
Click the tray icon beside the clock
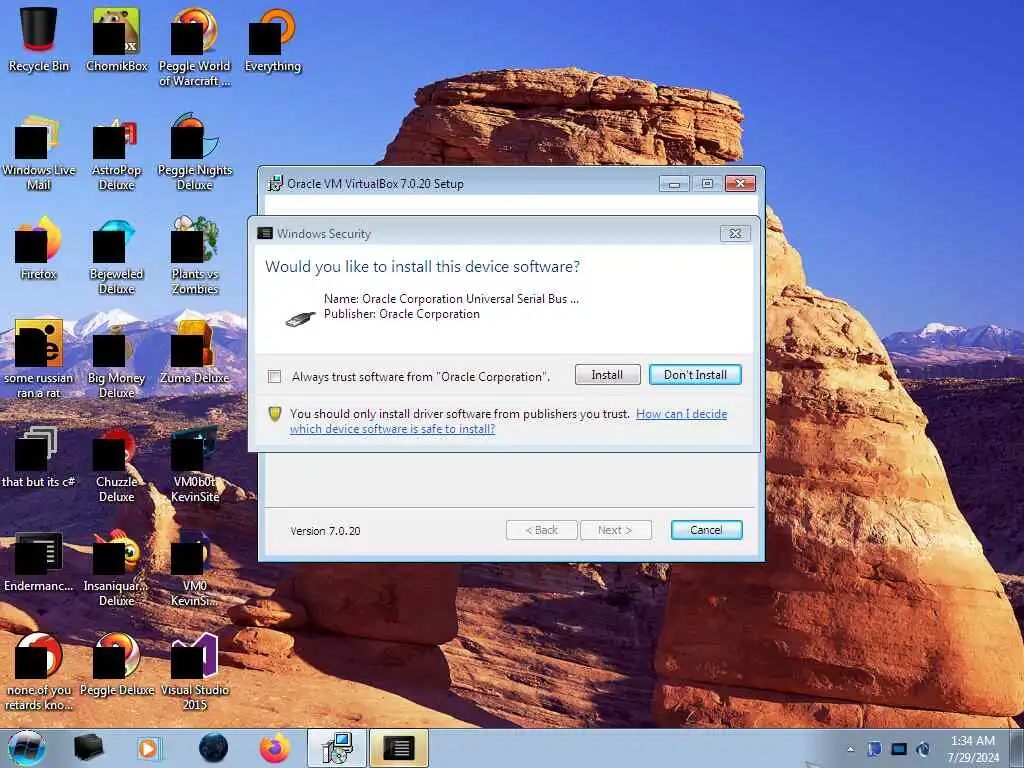point(923,749)
